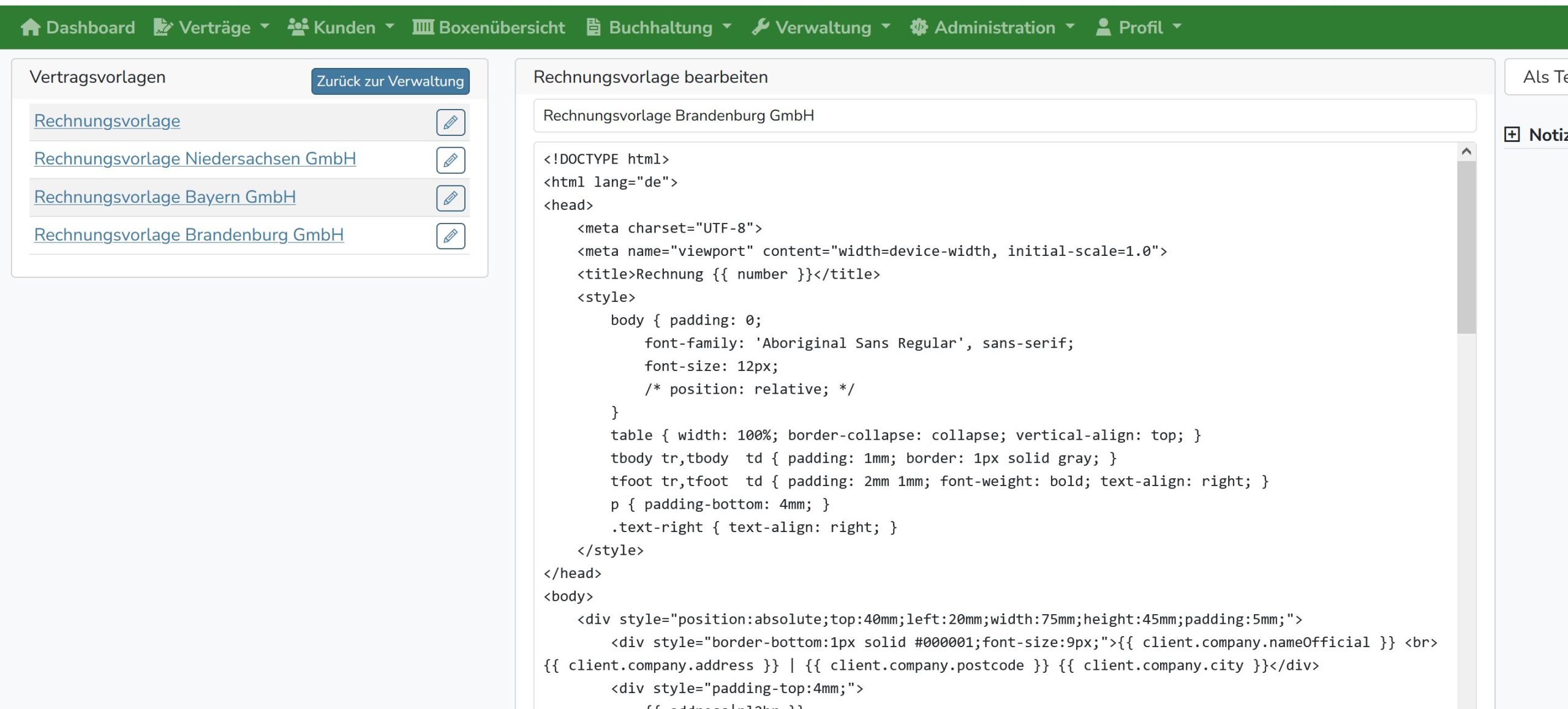Click edit pencil for Rechnungsvorlage Niedersachsen GmbH

450,160
